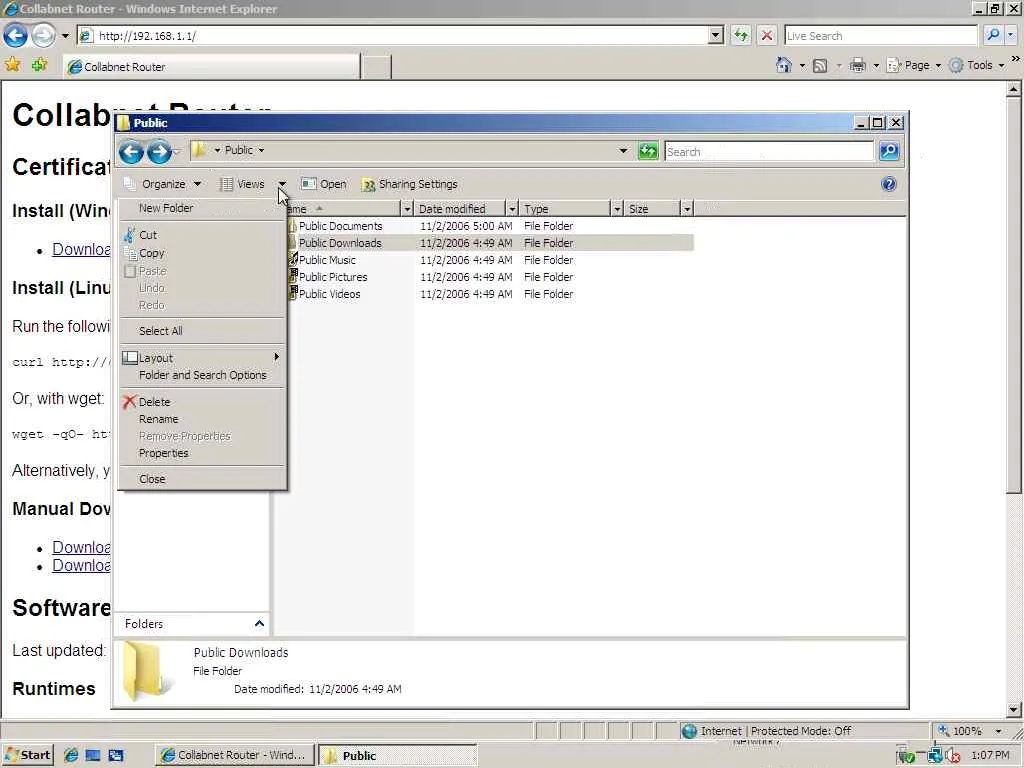Click Open in the Explorer toolbar

[x=324, y=184]
